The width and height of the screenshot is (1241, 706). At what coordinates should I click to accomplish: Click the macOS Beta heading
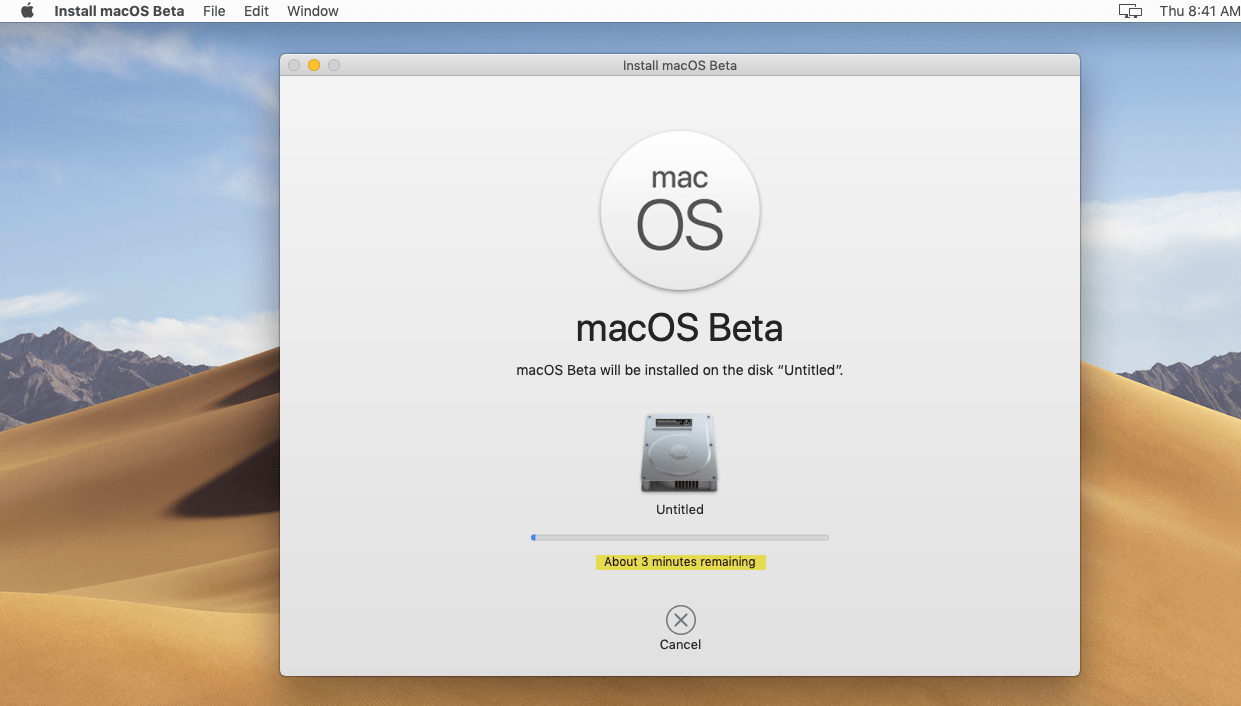pos(680,328)
